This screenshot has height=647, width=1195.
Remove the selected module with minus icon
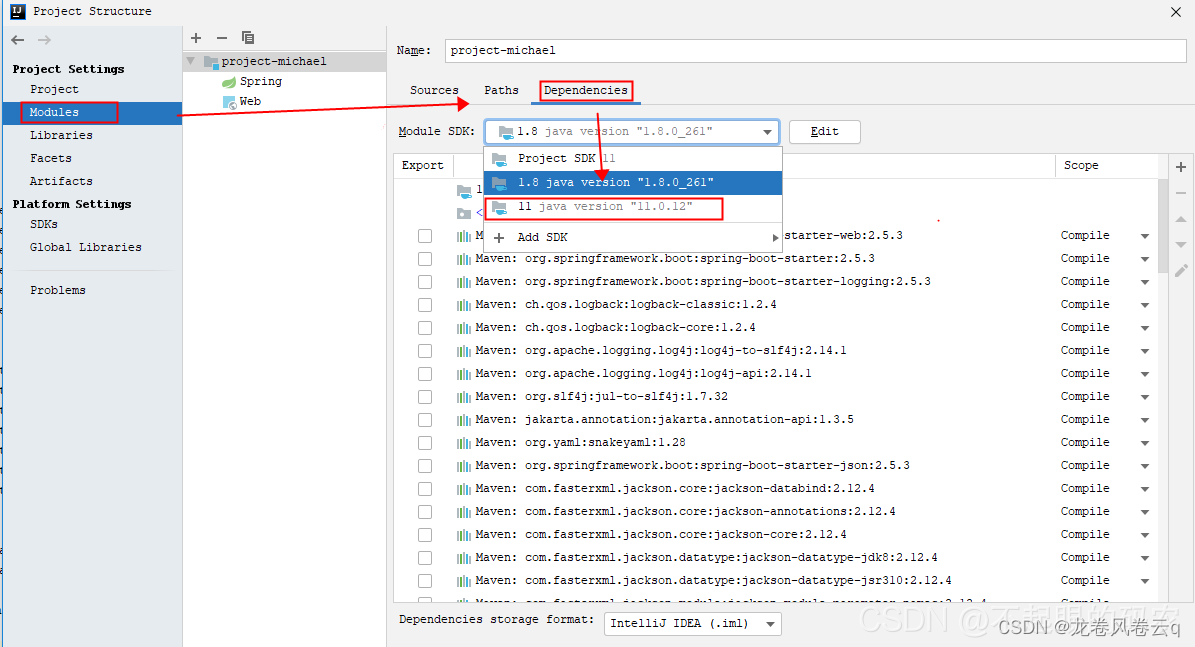coord(222,37)
